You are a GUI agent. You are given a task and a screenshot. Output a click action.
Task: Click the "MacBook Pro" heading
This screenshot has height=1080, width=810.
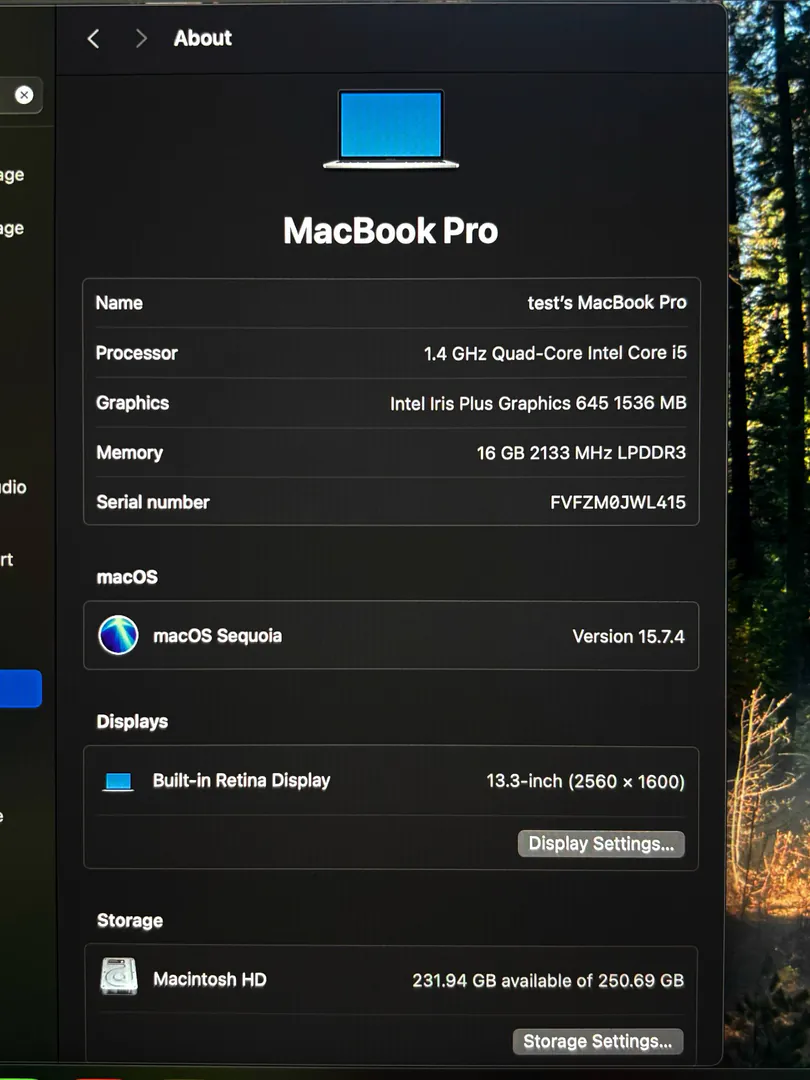click(391, 231)
